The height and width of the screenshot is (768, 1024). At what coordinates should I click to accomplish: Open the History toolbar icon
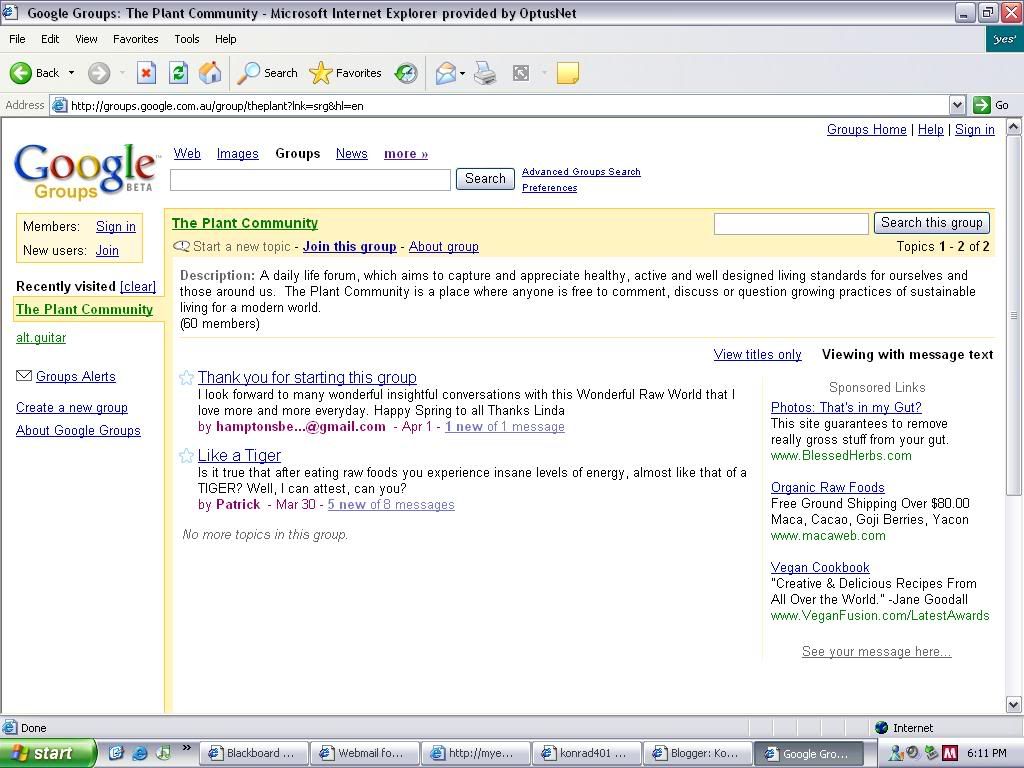tap(406, 73)
